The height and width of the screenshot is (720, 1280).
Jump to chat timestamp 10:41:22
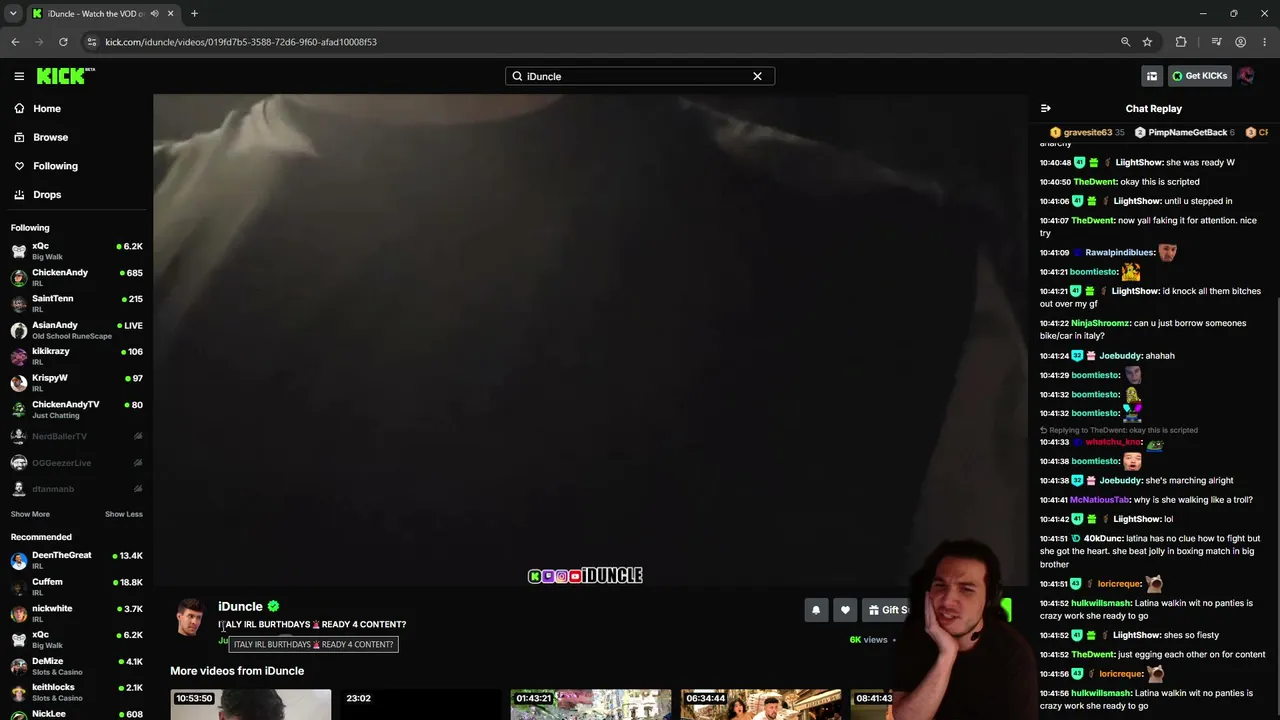pos(1054,324)
